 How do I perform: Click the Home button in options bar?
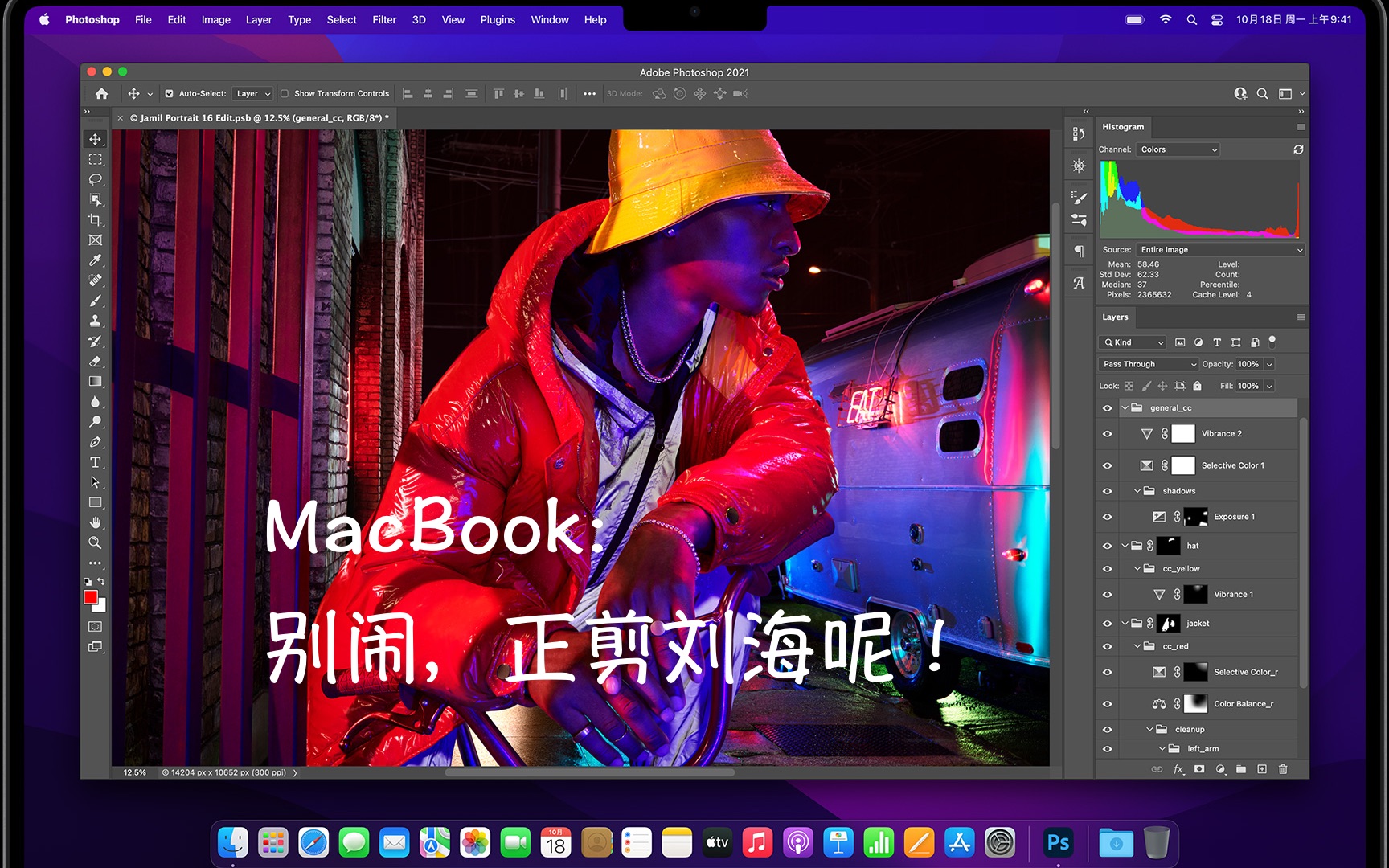(101, 93)
